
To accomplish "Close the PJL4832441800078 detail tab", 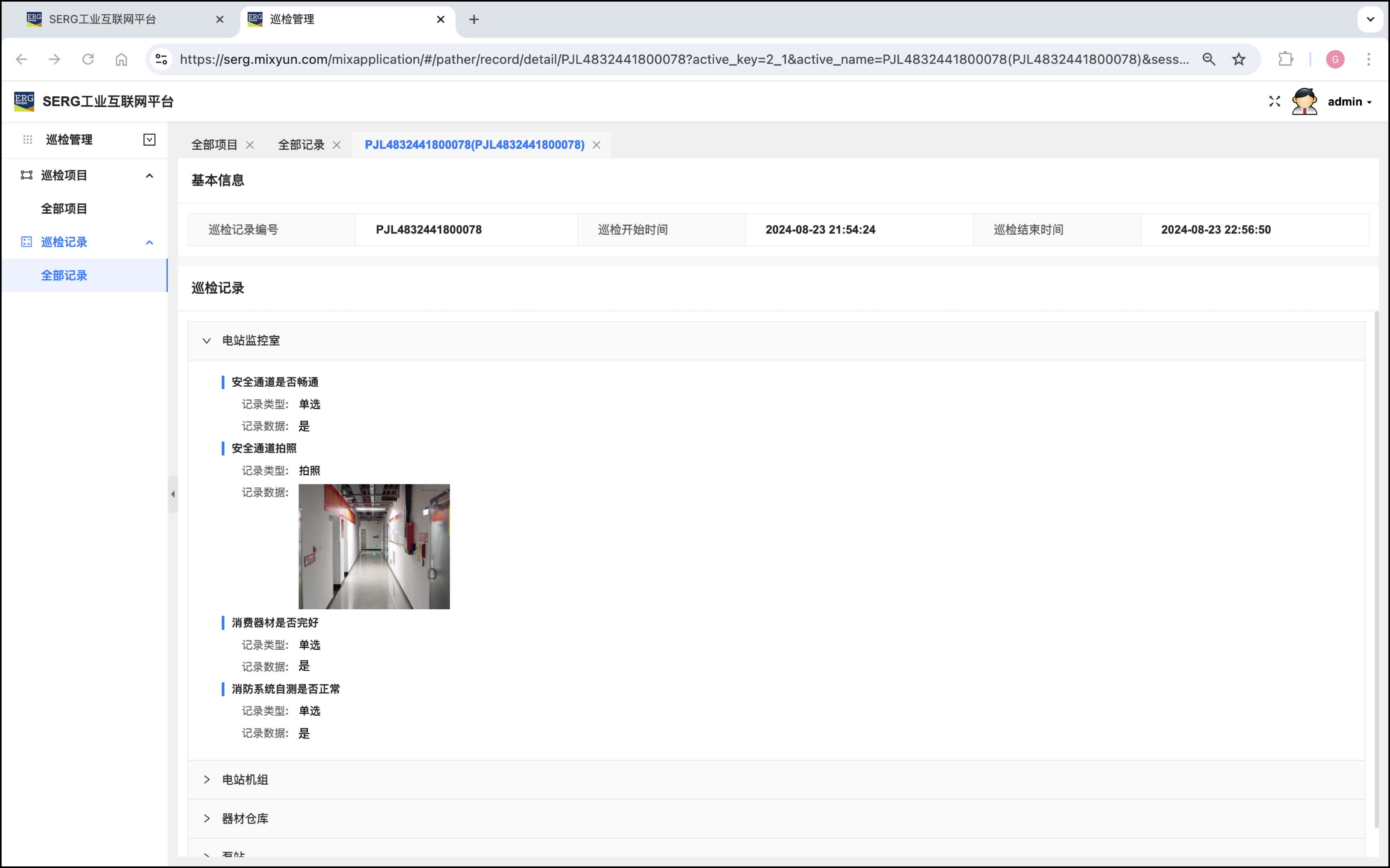I will [597, 145].
